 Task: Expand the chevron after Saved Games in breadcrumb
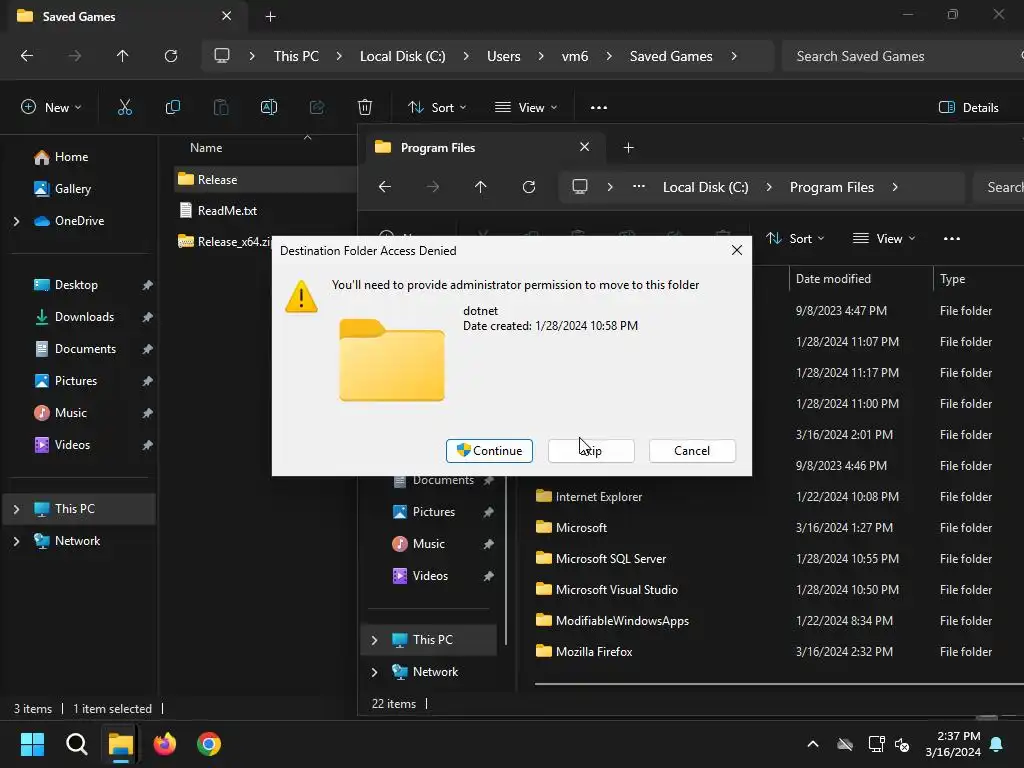click(x=734, y=56)
